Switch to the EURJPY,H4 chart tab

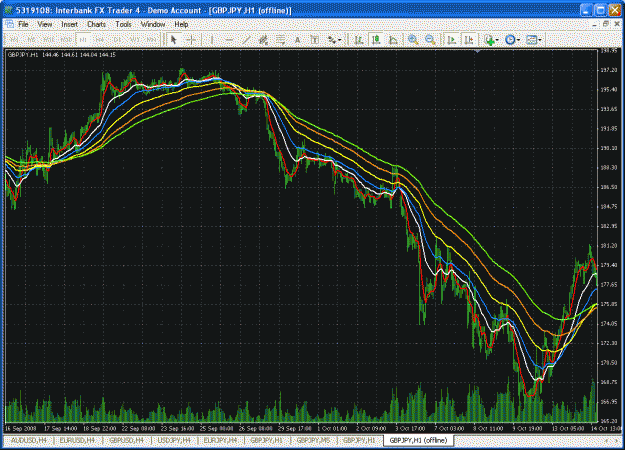pyautogui.click(x=220, y=440)
